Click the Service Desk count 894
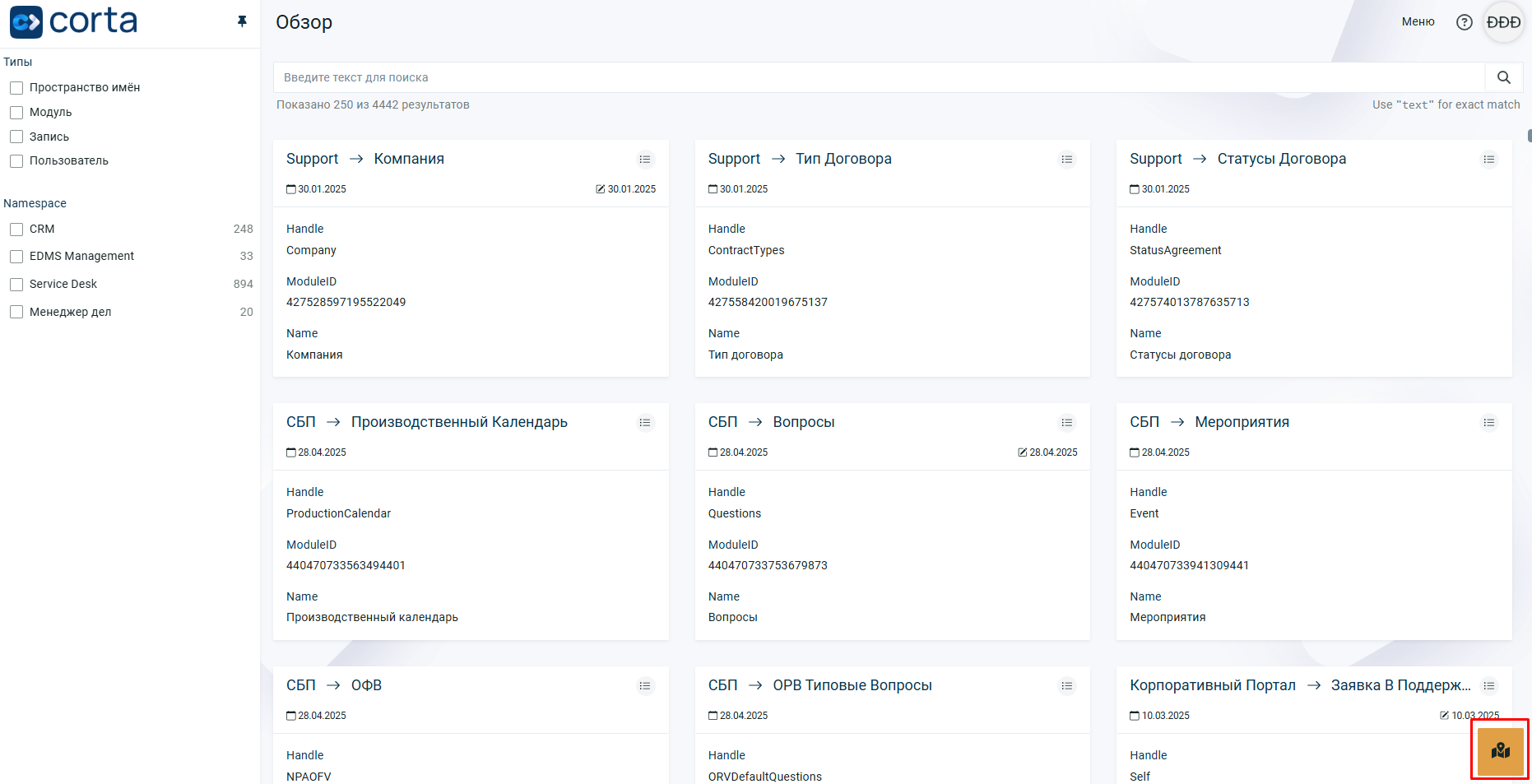This screenshot has width=1532, height=784. (x=244, y=284)
